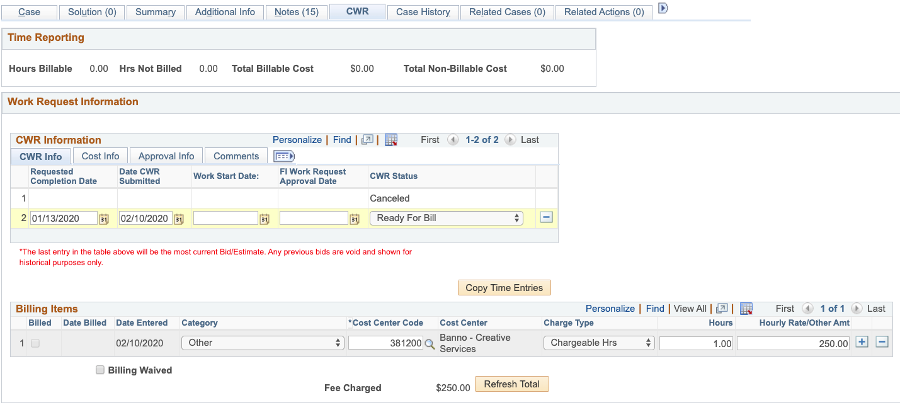Enable the Billing Waived checkbox
Screen dimensions: 902x406
pos(100,370)
